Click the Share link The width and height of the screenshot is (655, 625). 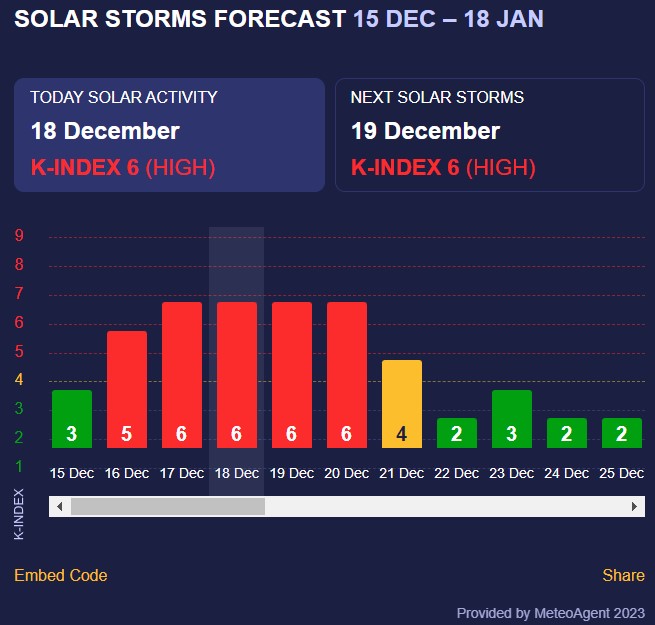623,575
